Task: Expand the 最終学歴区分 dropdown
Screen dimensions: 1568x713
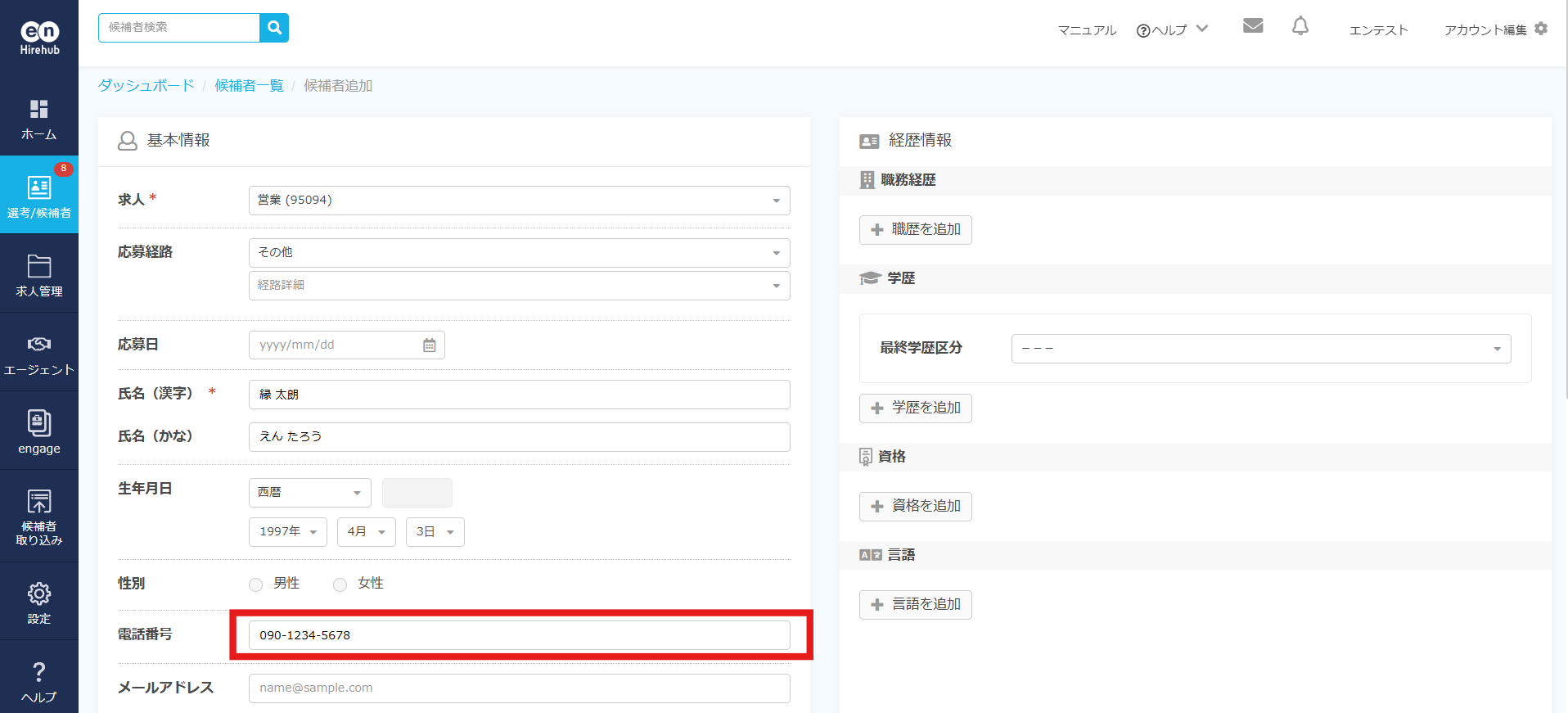Action: pyautogui.click(x=1260, y=349)
